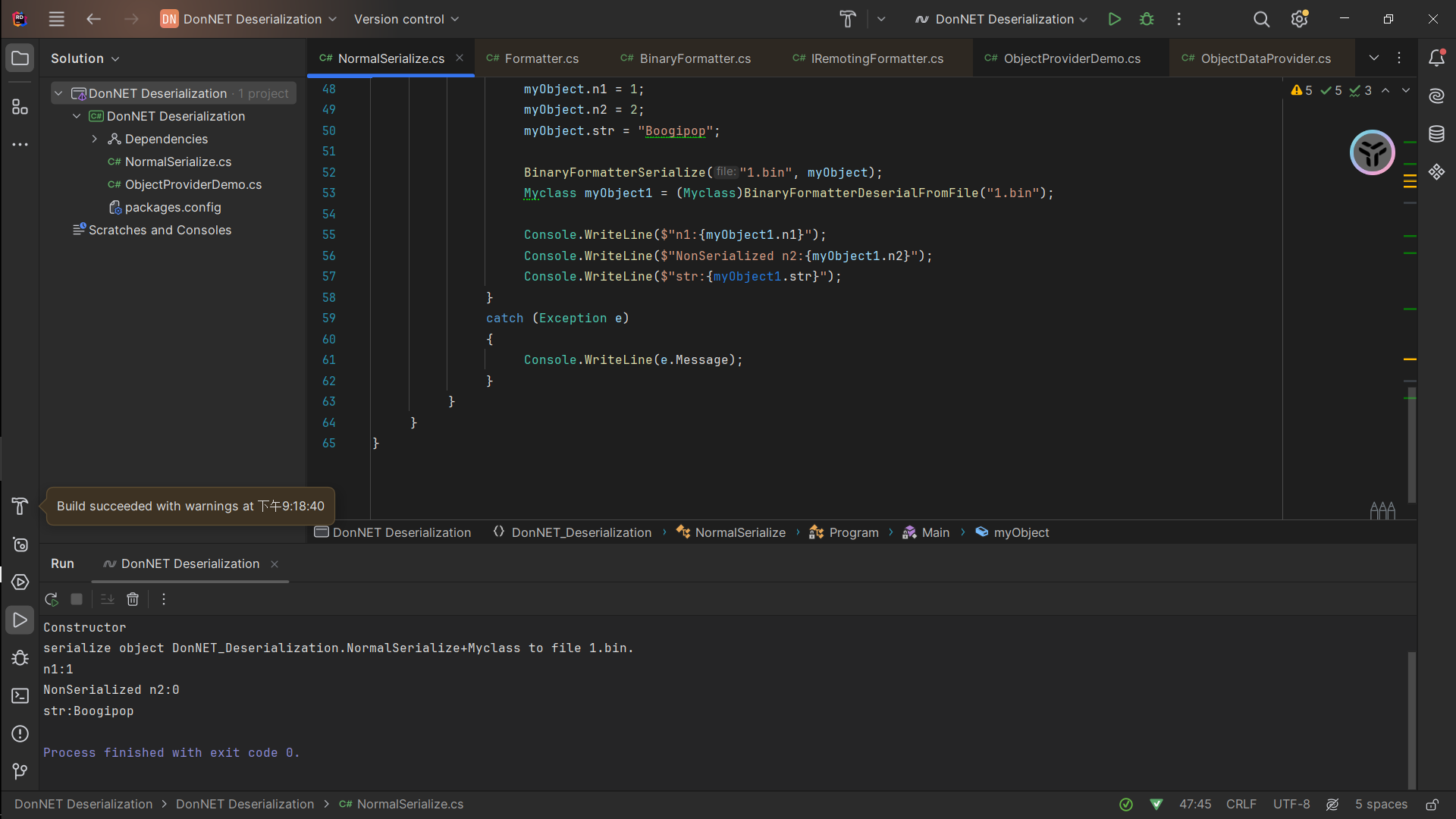Select Scratches and Consoles node
Image resolution: width=1456 pixels, height=819 pixels.
click(x=159, y=230)
